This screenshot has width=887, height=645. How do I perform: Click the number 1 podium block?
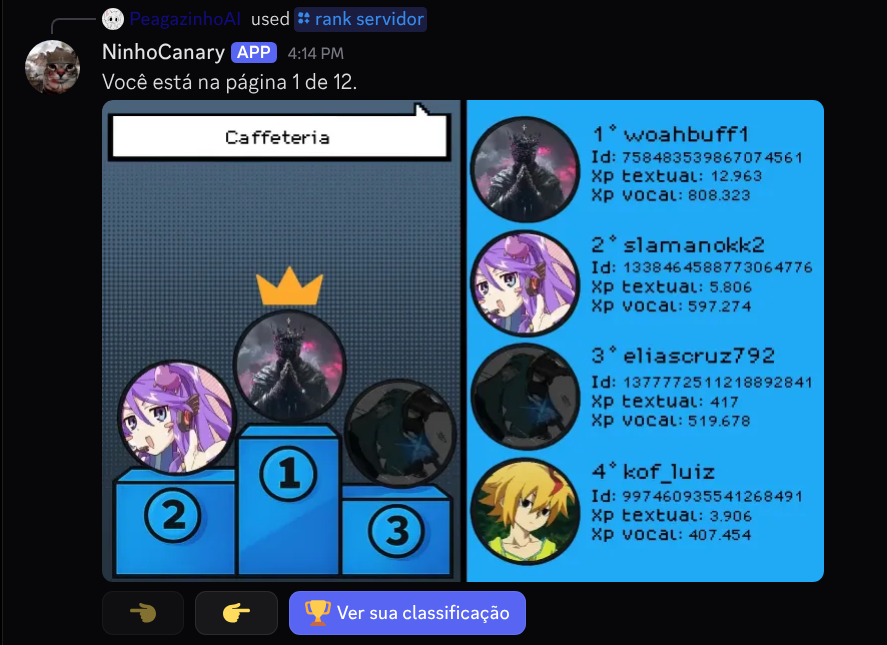click(x=289, y=500)
